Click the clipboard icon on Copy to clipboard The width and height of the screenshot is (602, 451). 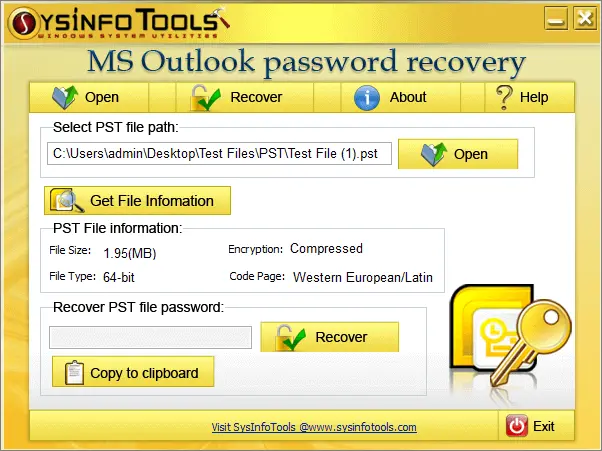(x=74, y=372)
